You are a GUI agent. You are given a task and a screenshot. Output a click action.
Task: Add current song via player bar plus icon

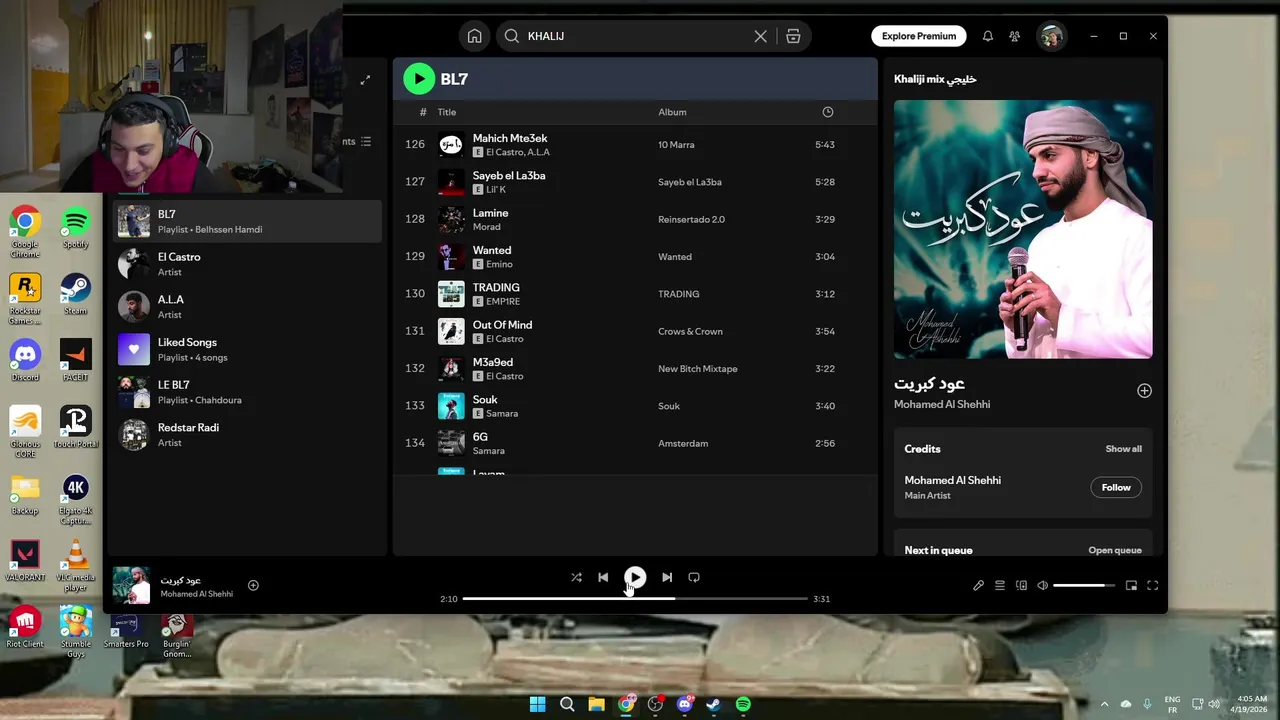pos(253,585)
